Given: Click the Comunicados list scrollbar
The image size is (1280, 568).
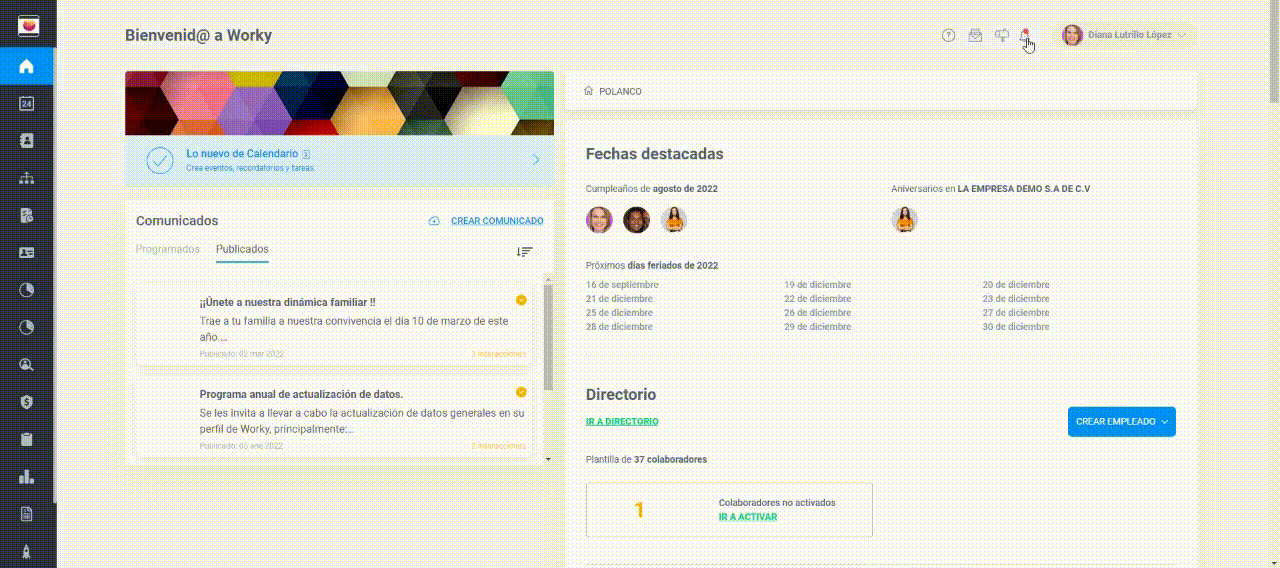Looking at the screenshot, I should (x=547, y=337).
